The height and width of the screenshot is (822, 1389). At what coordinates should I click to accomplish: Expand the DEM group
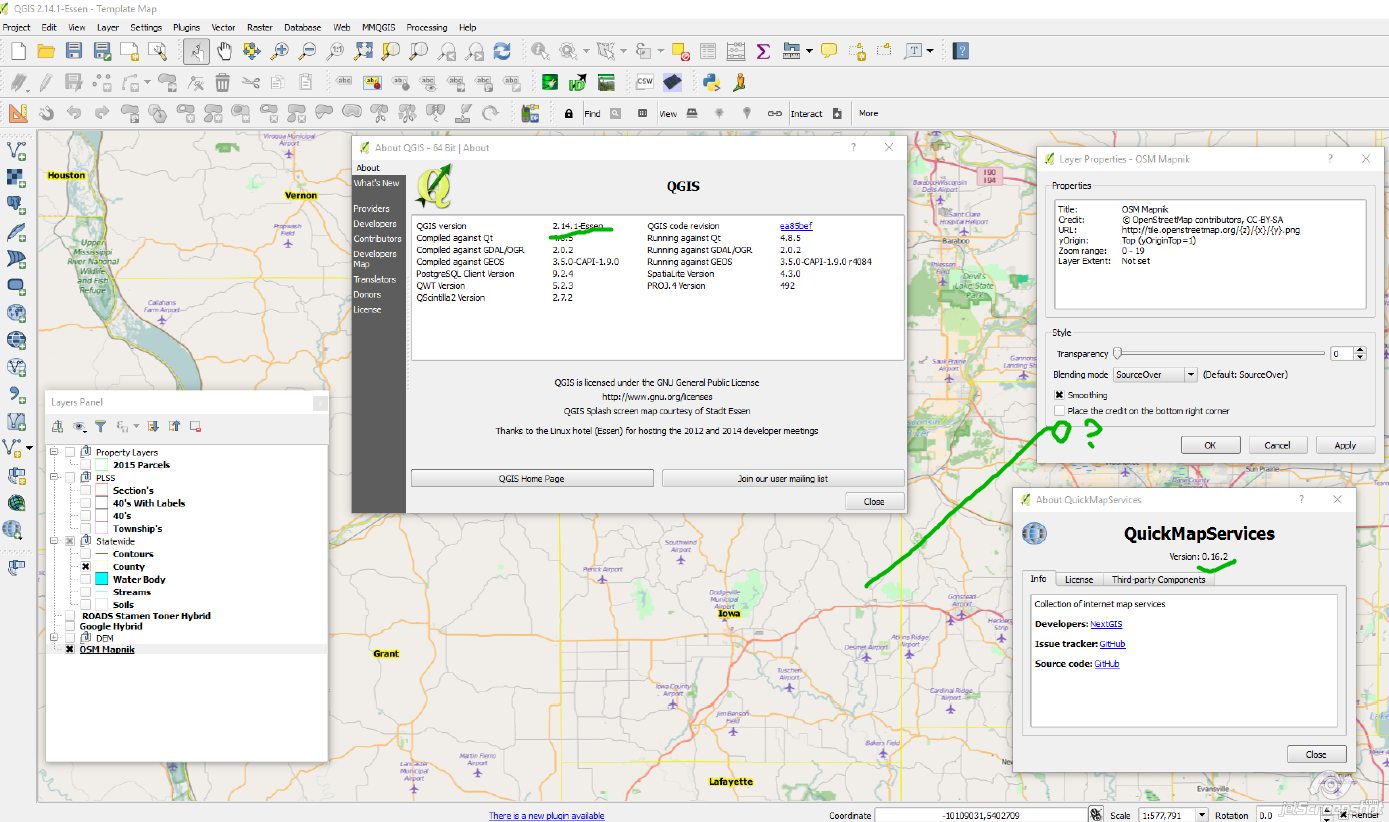pos(53,638)
